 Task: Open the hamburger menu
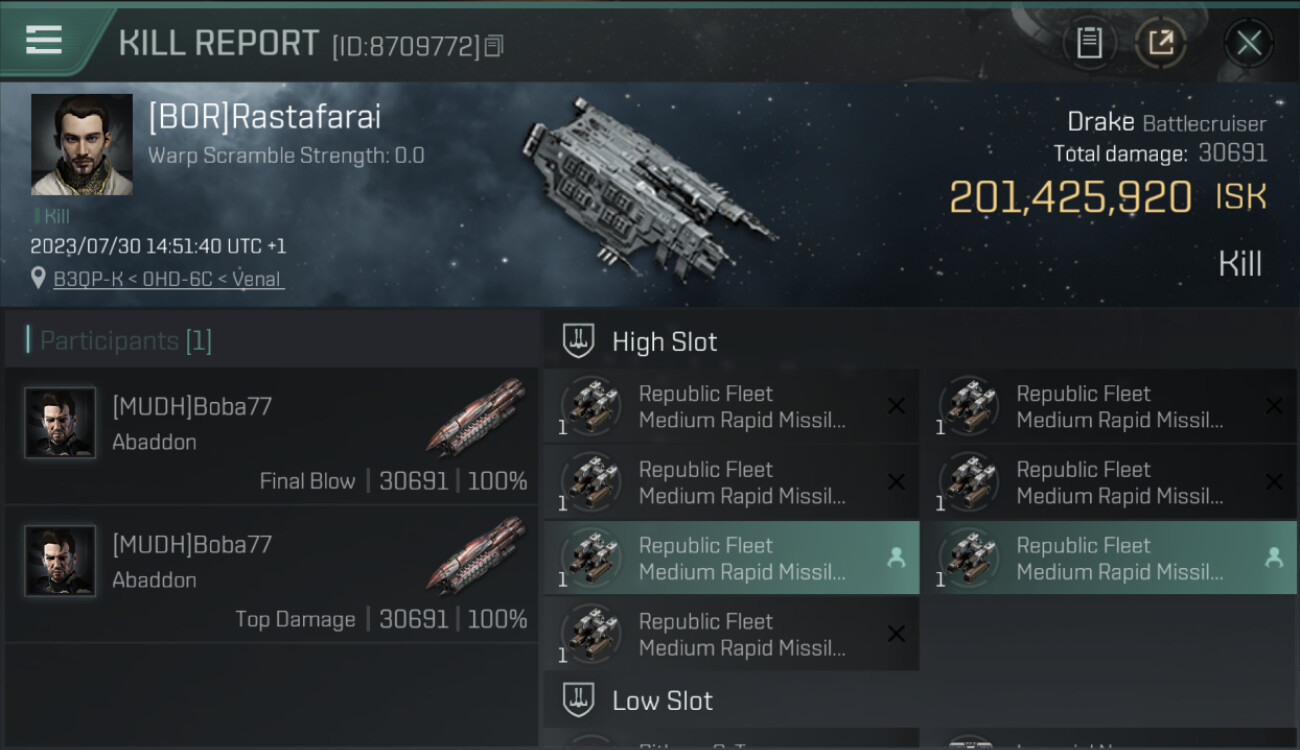pos(44,40)
